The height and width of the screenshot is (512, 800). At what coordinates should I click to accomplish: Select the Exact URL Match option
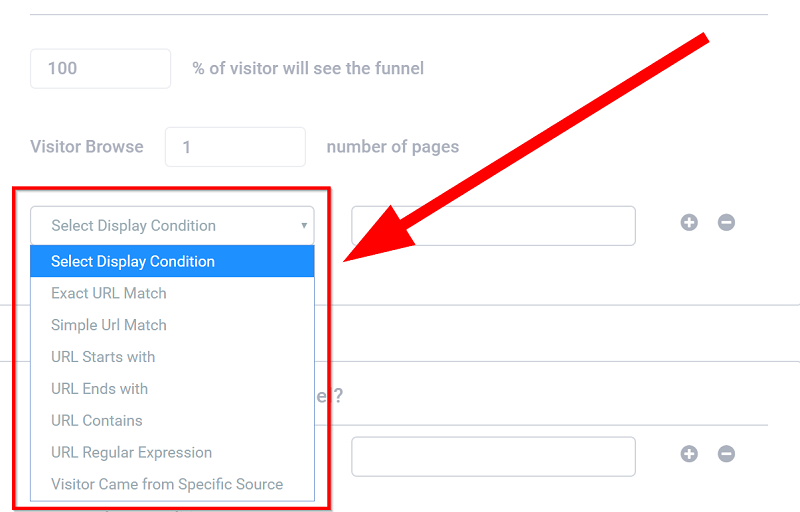(109, 293)
